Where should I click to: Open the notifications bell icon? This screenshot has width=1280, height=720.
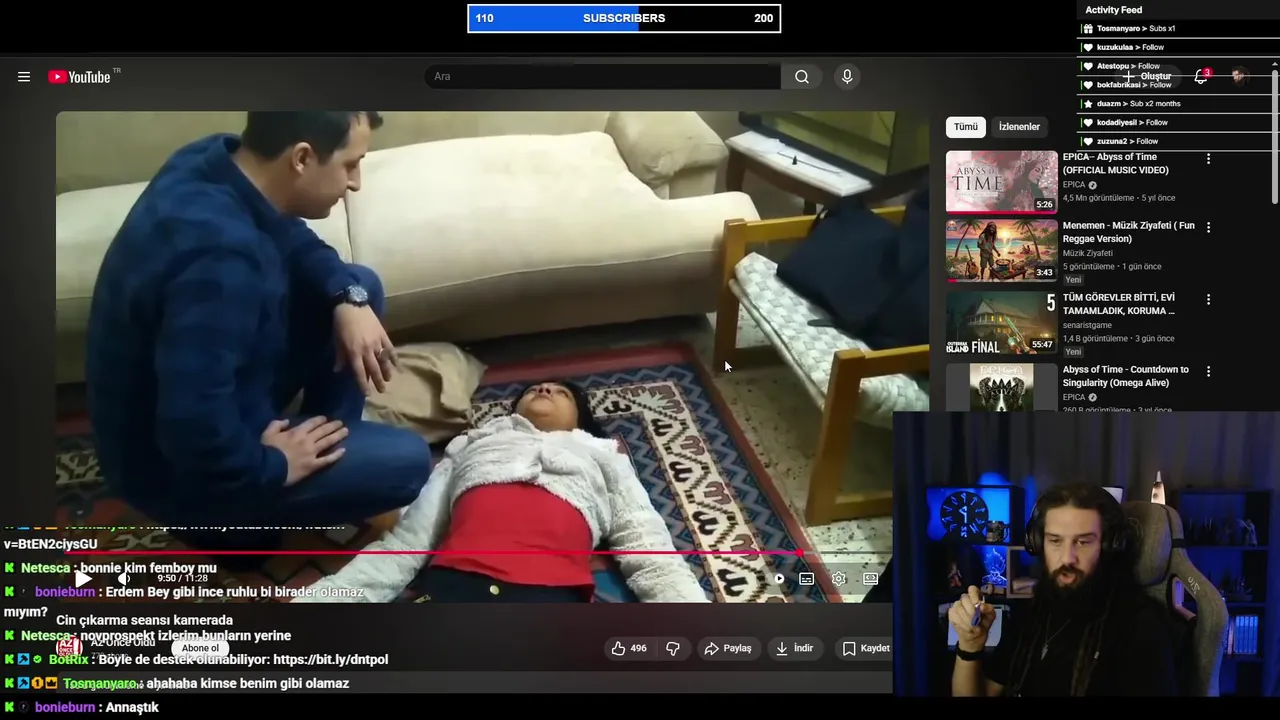(1201, 77)
